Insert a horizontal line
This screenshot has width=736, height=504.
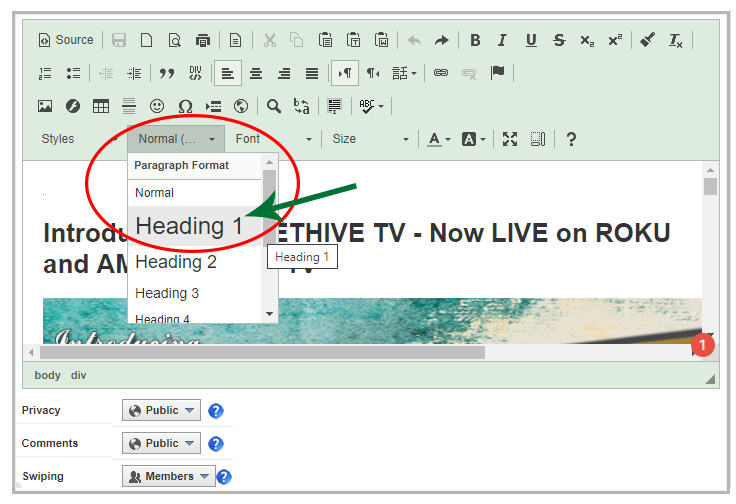click(129, 106)
